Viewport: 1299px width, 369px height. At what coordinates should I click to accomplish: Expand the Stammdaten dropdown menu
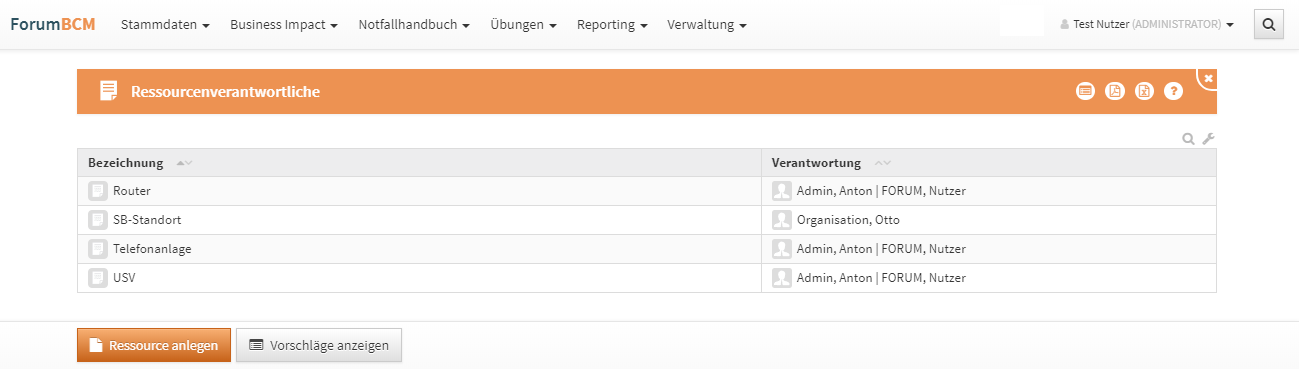tap(165, 25)
